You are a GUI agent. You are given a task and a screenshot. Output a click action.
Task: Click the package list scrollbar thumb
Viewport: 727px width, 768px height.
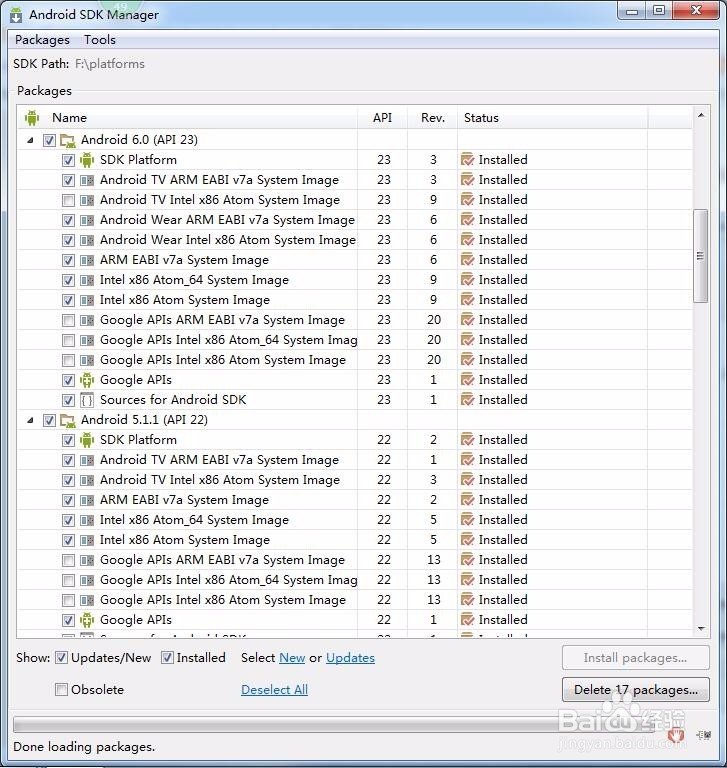(x=701, y=256)
